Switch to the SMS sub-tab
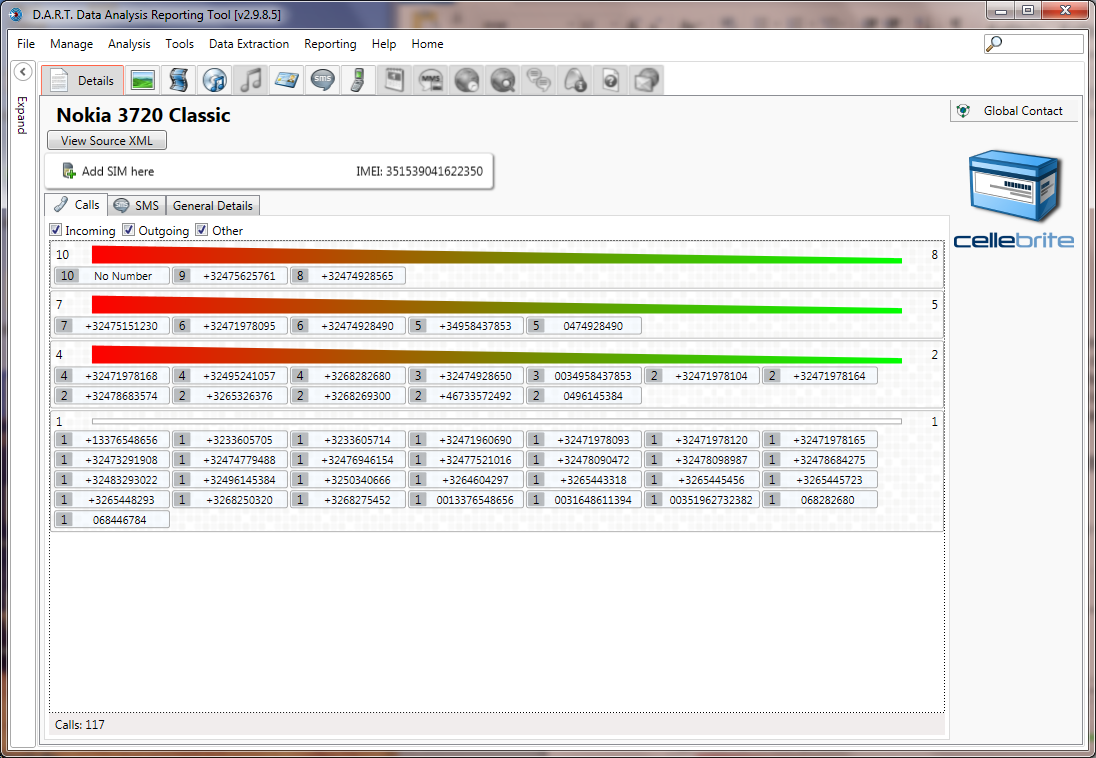The image size is (1096, 758). [137, 206]
